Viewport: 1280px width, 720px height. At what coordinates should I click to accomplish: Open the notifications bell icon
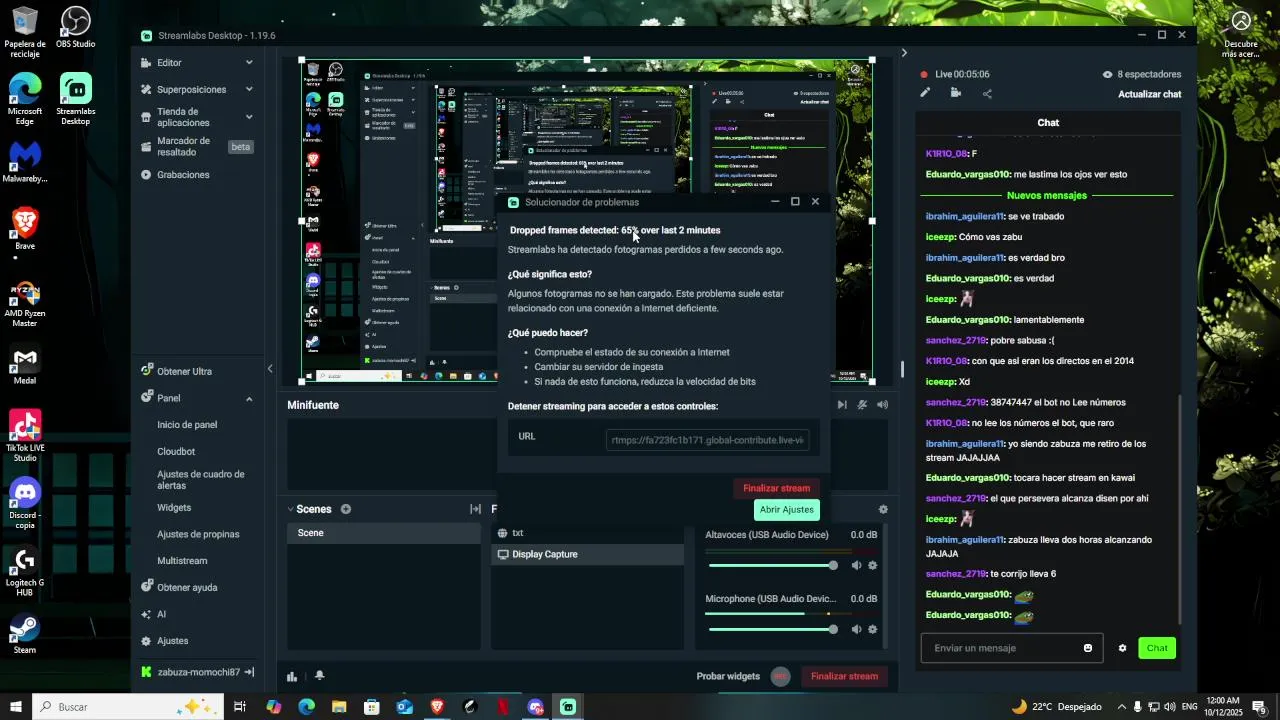320,676
